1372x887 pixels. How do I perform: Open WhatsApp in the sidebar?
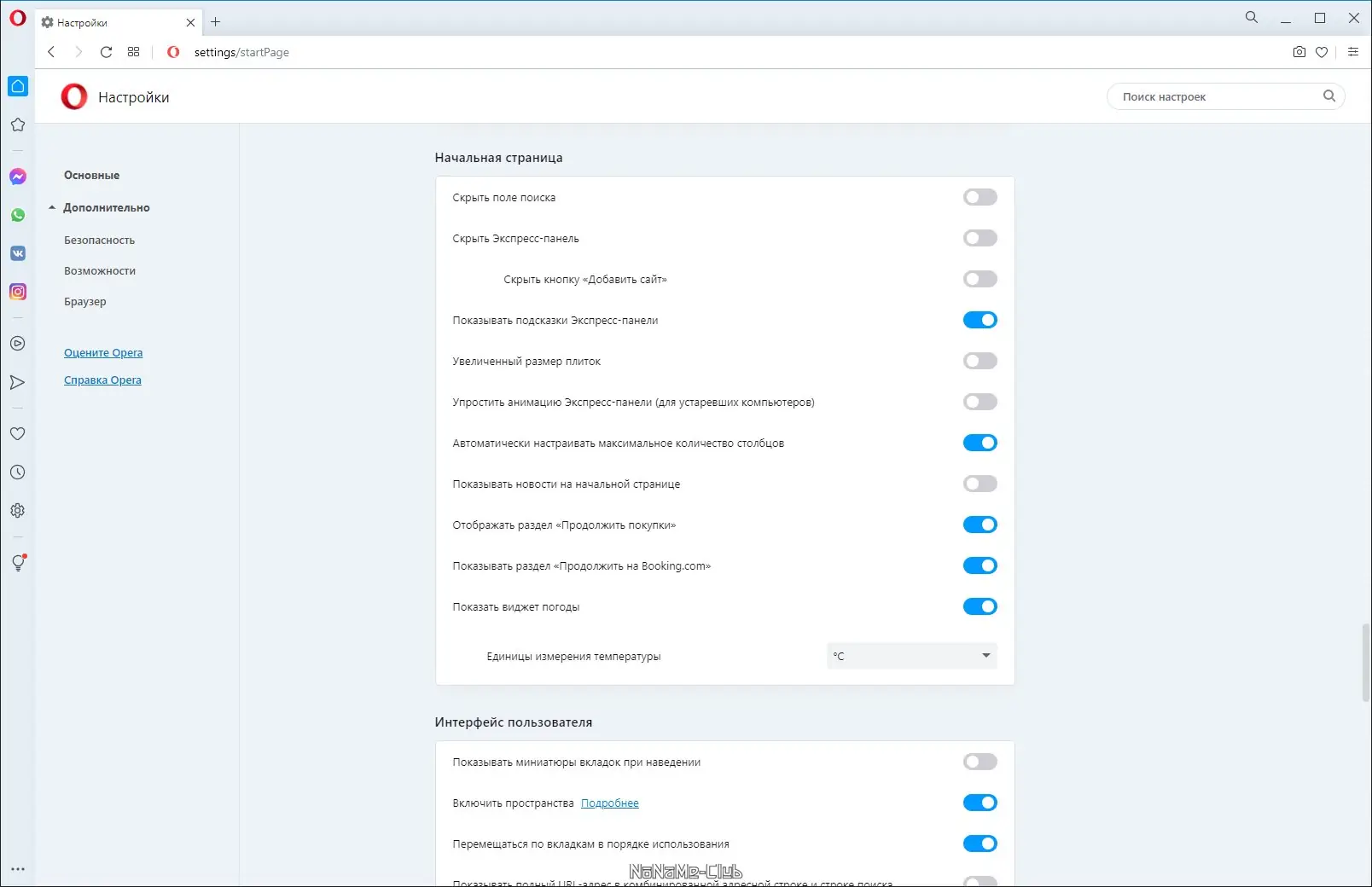[18, 215]
